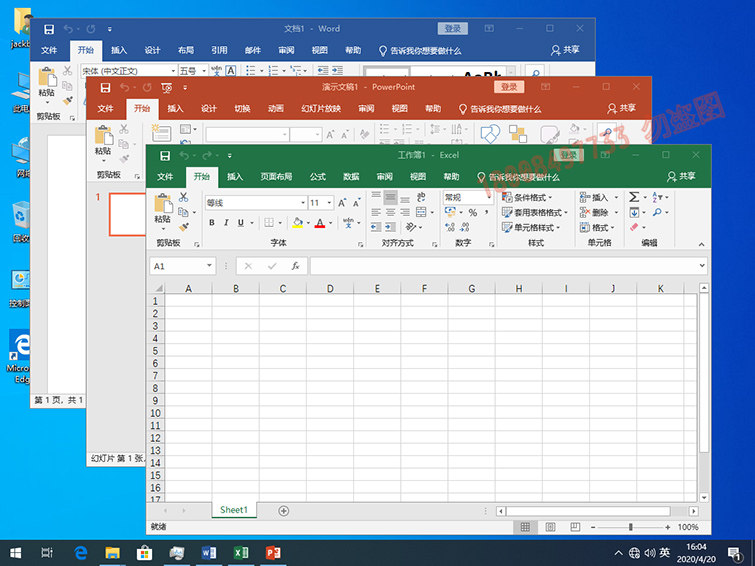Select the Sheet1 tab
Viewport: 755px width, 566px height.
[234, 510]
